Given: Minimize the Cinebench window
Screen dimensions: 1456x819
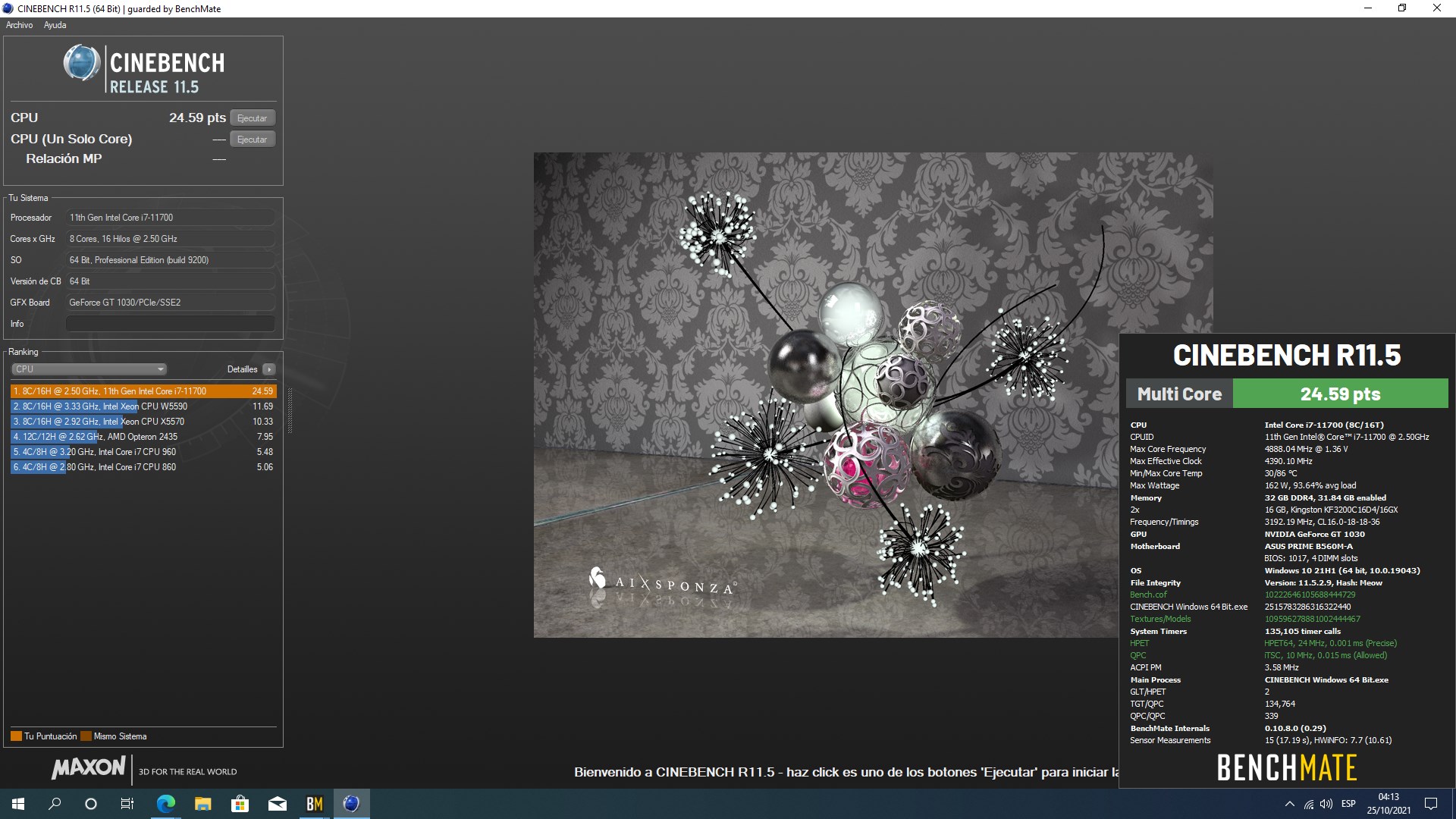Looking at the screenshot, I should tap(1368, 8).
